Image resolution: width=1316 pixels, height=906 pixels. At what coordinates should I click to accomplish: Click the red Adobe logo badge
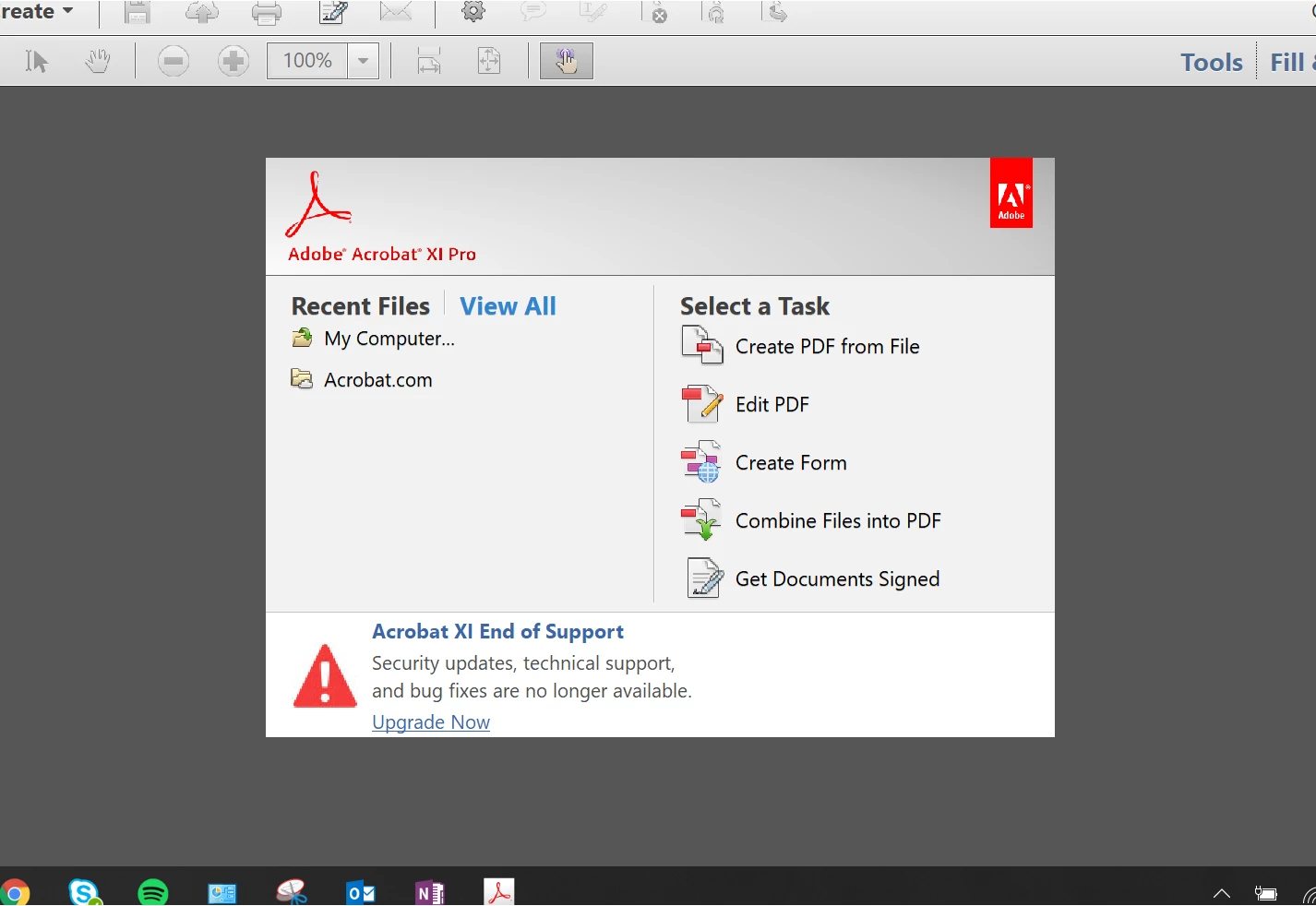(x=1011, y=193)
